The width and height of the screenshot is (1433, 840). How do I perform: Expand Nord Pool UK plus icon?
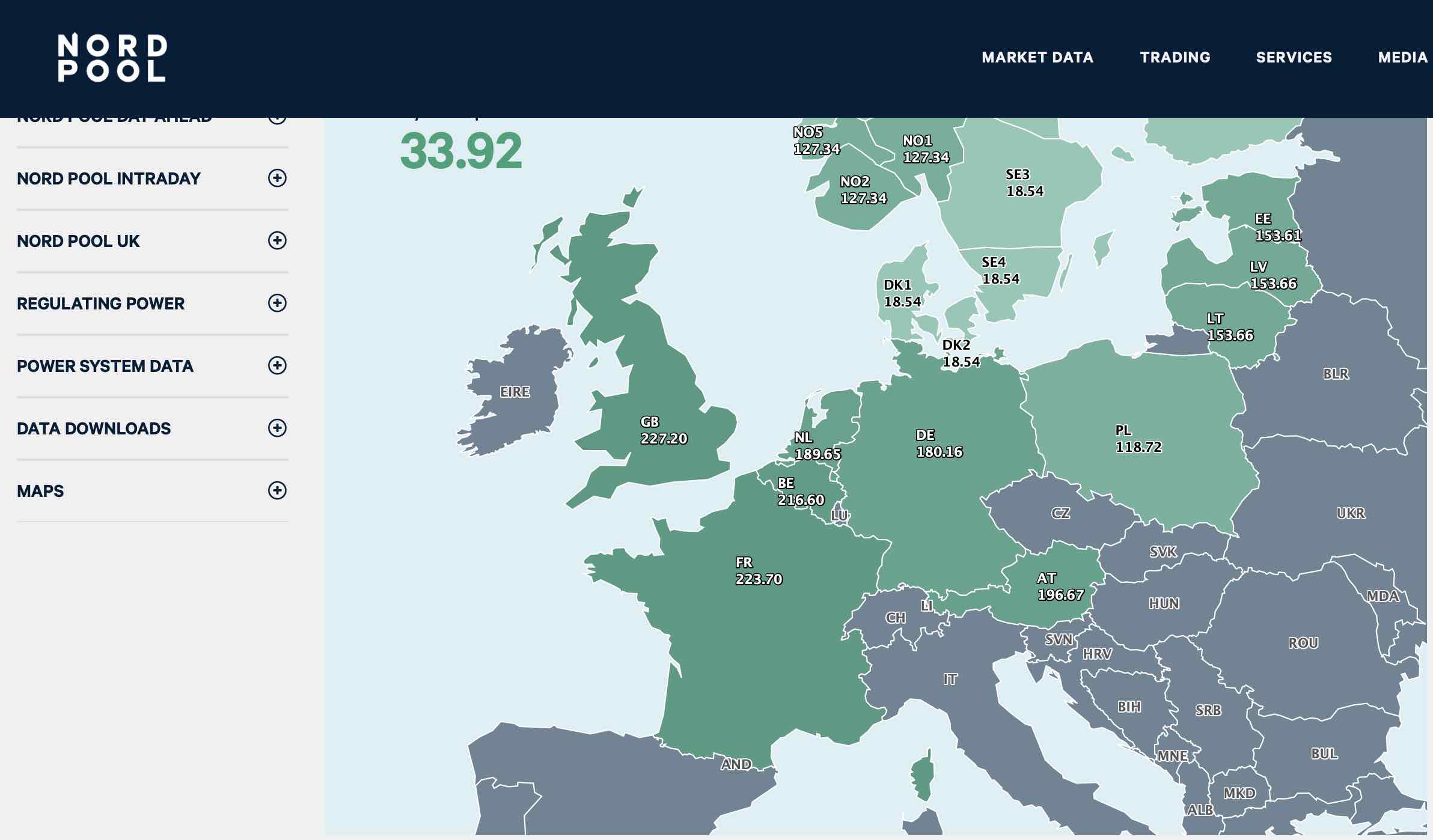tap(277, 241)
